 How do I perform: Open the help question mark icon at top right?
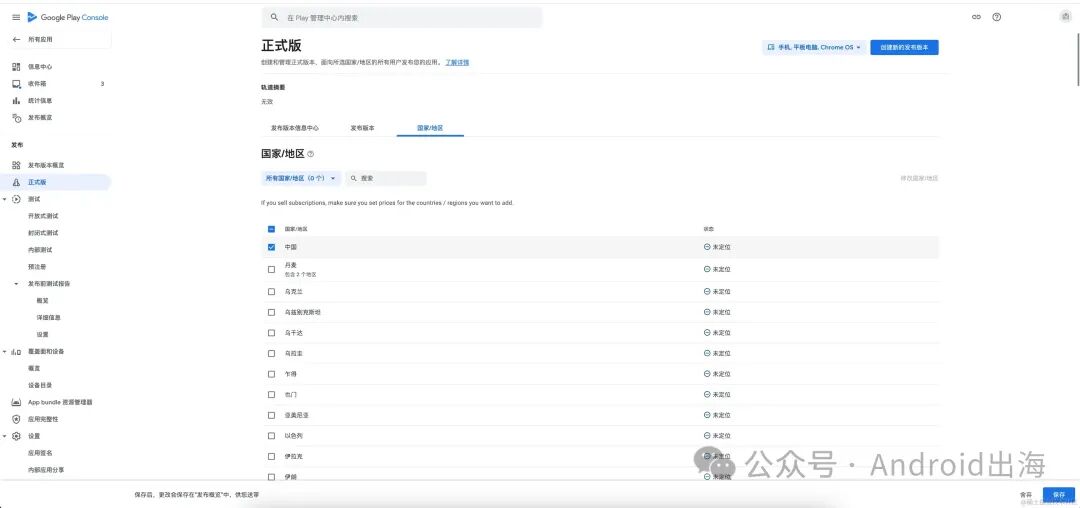tap(997, 17)
